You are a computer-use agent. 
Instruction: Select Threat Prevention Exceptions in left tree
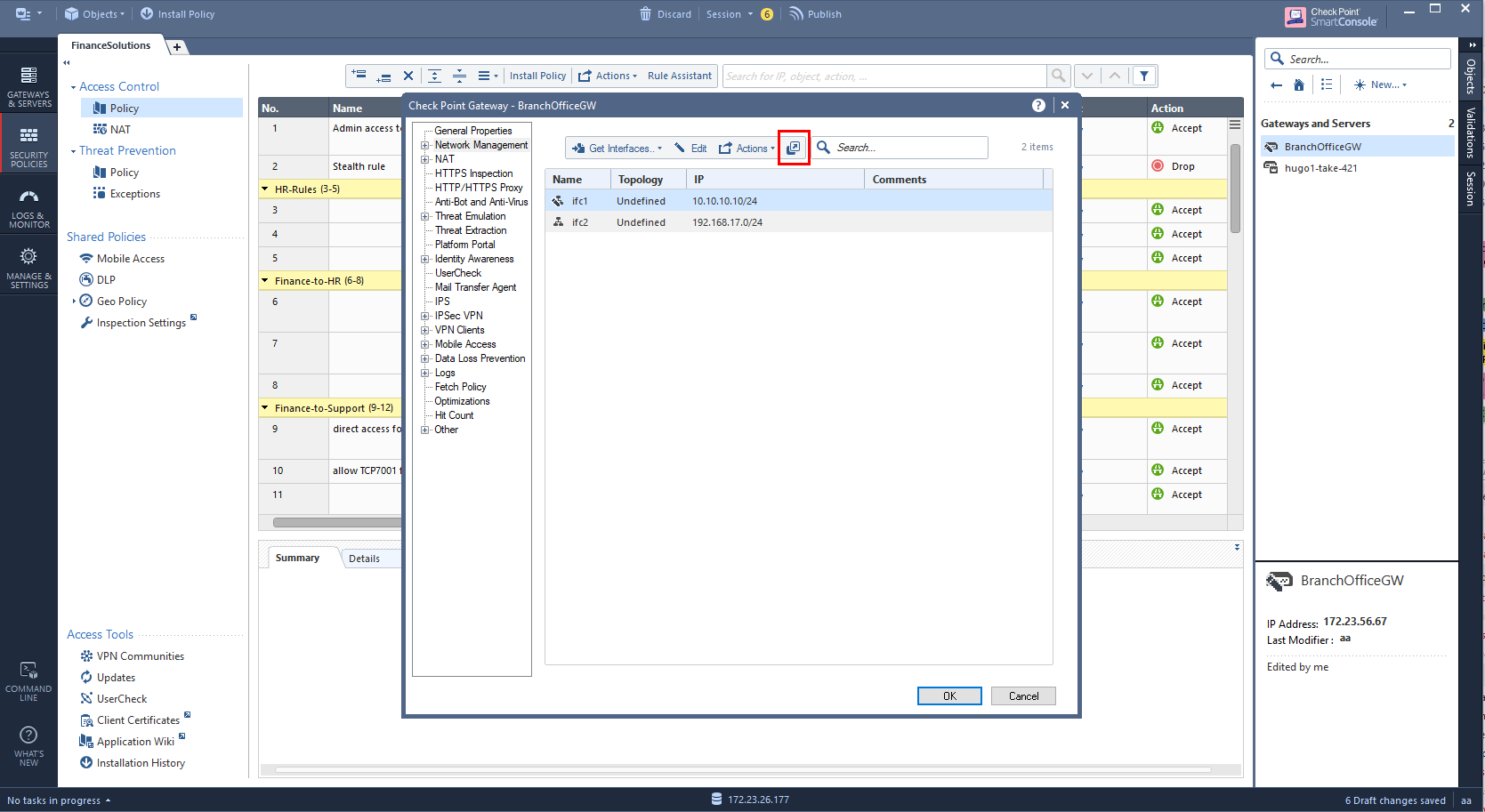click(x=134, y=194)
